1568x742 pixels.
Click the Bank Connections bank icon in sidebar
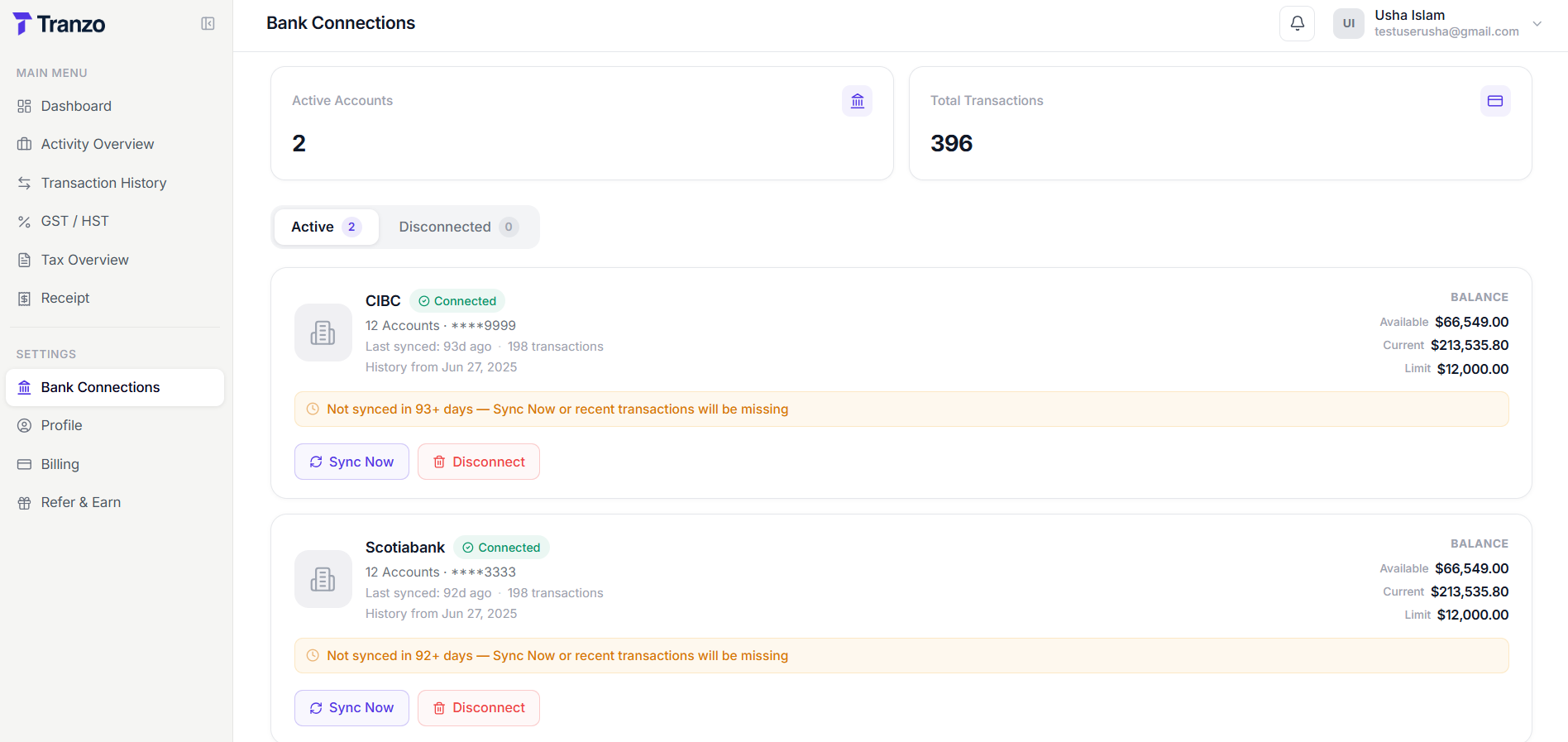24,387
